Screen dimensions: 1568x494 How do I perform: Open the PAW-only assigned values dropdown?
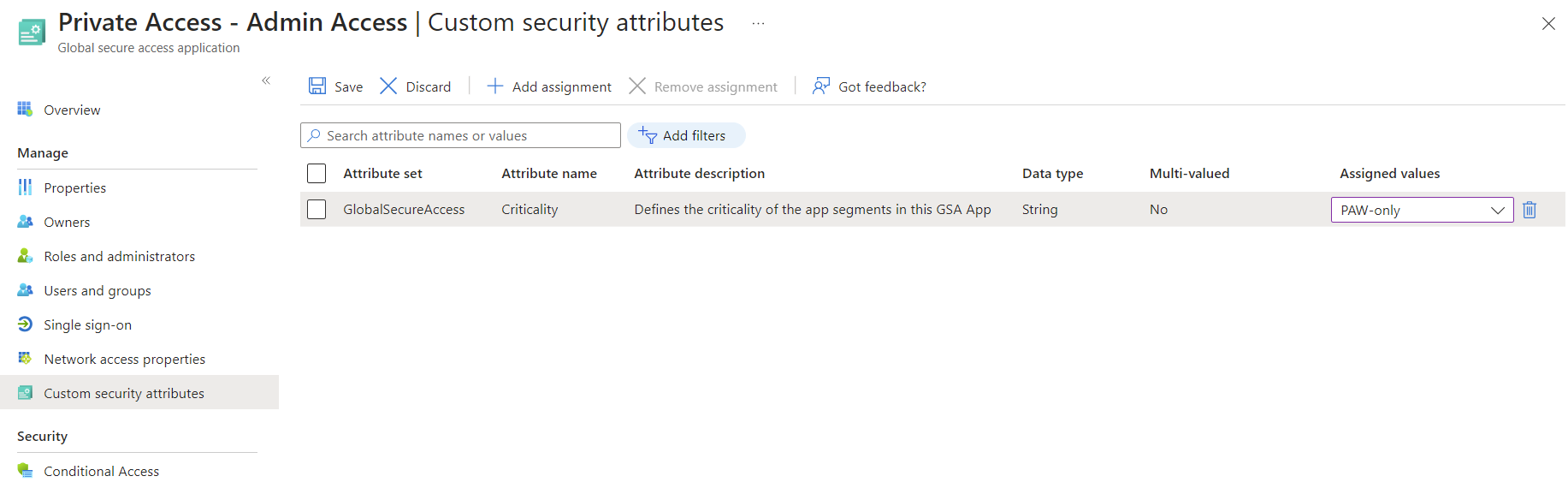(x=1422, y=210)
